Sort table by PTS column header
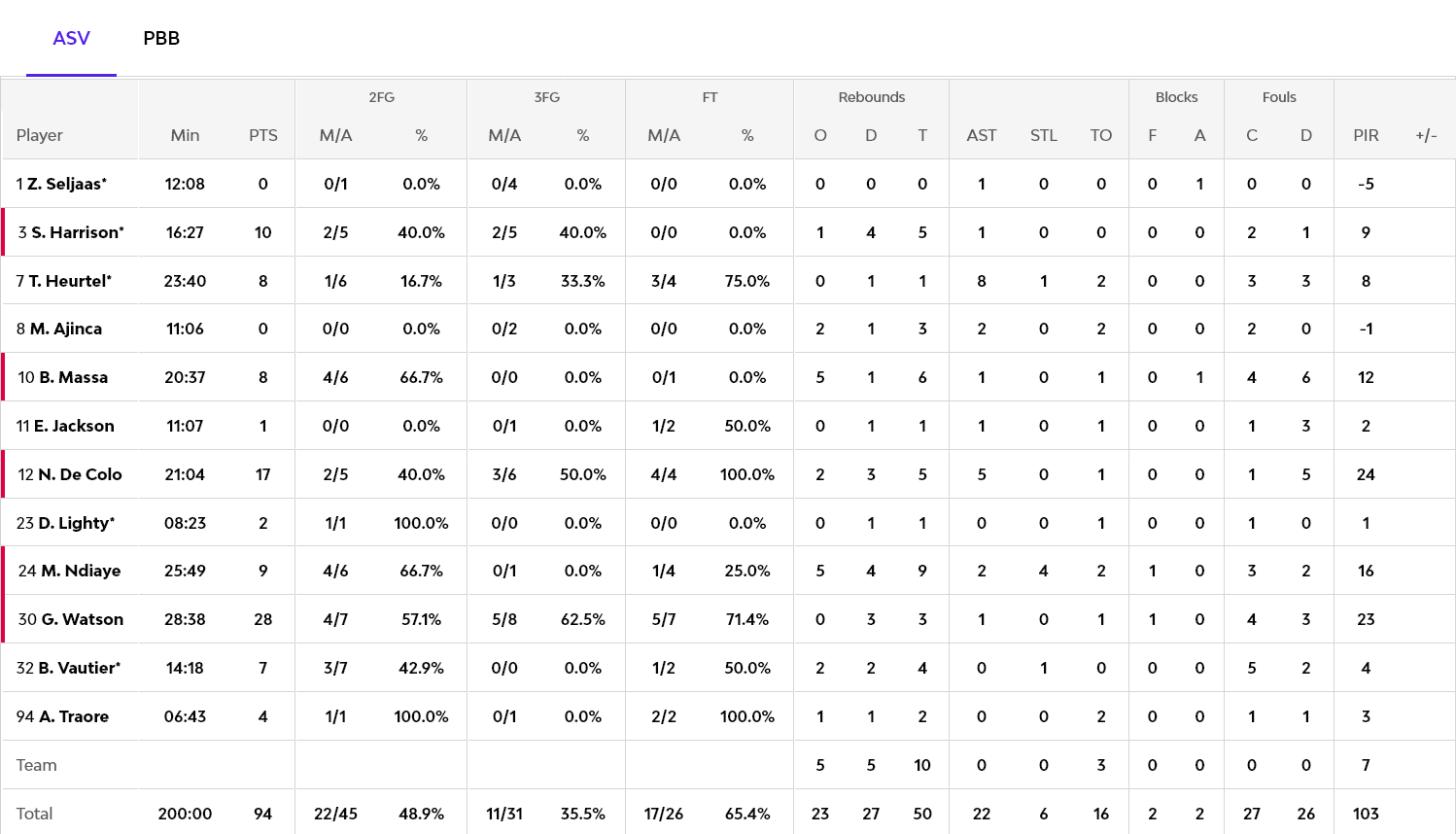The height and width of the screenshot is (834, 1456). (x=262, y=135)
